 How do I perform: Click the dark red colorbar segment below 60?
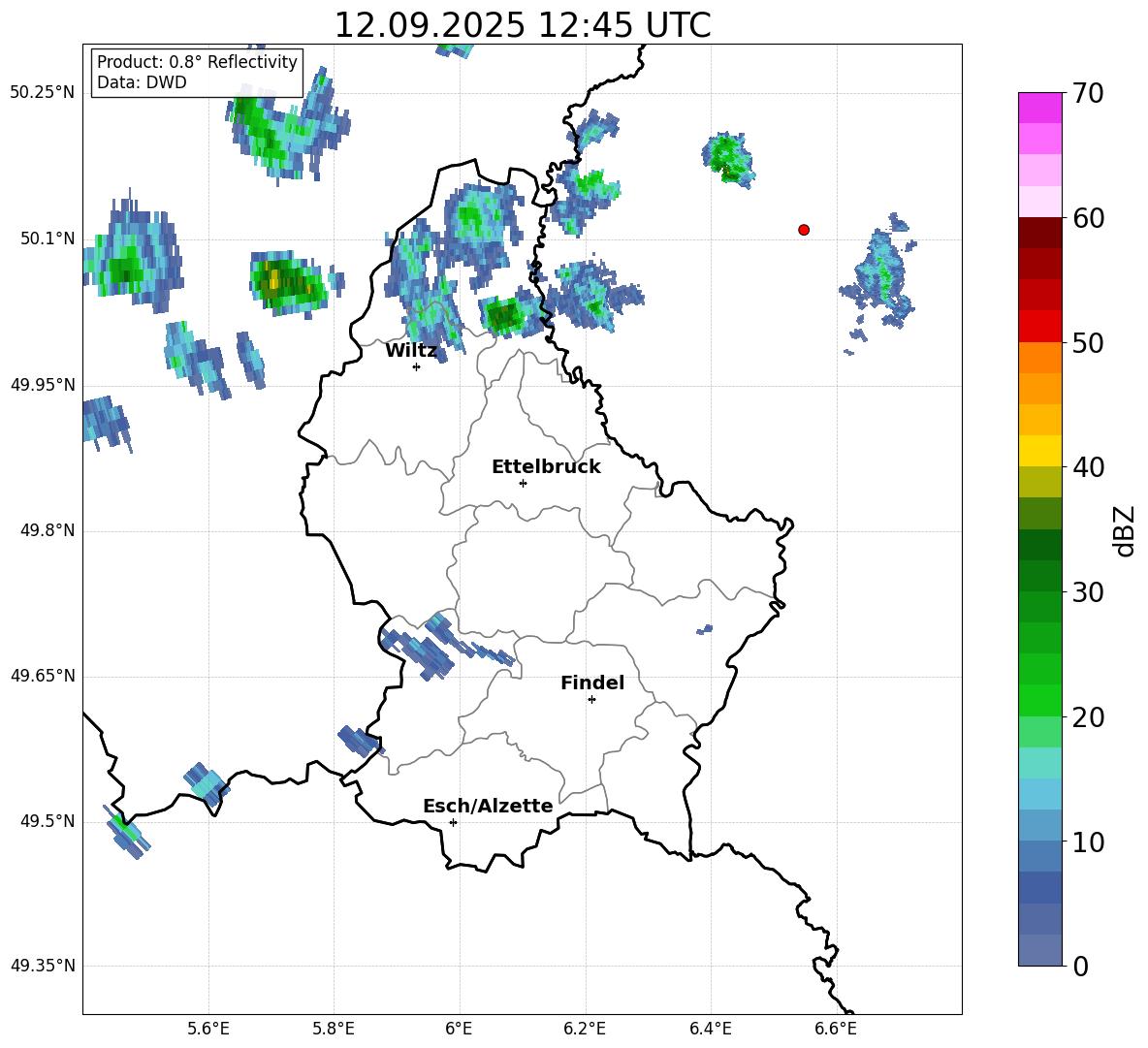[x=1040, y=233]
